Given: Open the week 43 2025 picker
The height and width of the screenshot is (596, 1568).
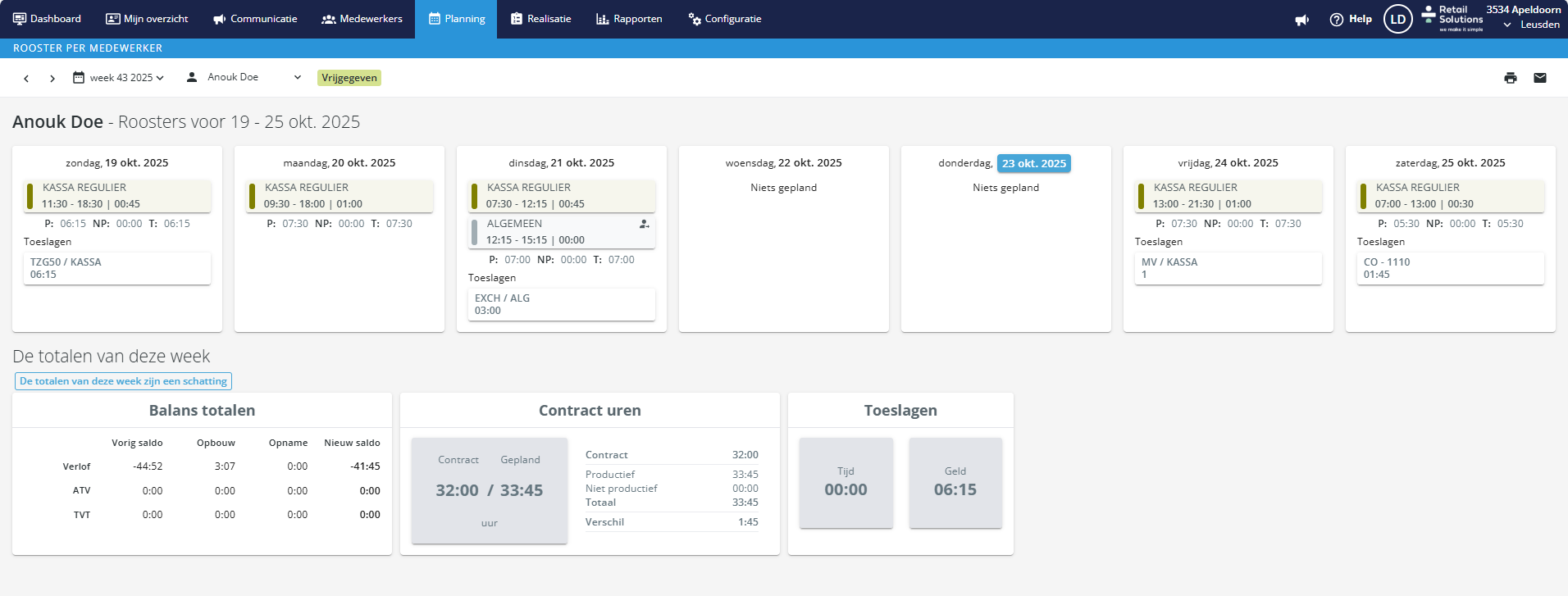Looking at the screenshot, I should (119, 78).
